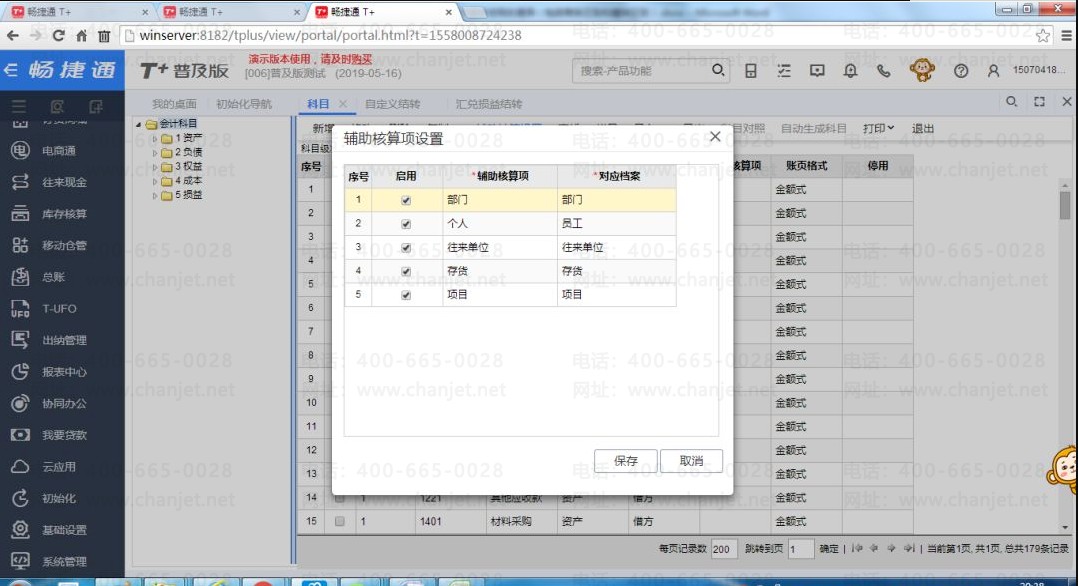Viewport: 1078px width, 586px height.
Task: Uncheck 启用 for the 往来单位 row
Action: coord(406,248)
